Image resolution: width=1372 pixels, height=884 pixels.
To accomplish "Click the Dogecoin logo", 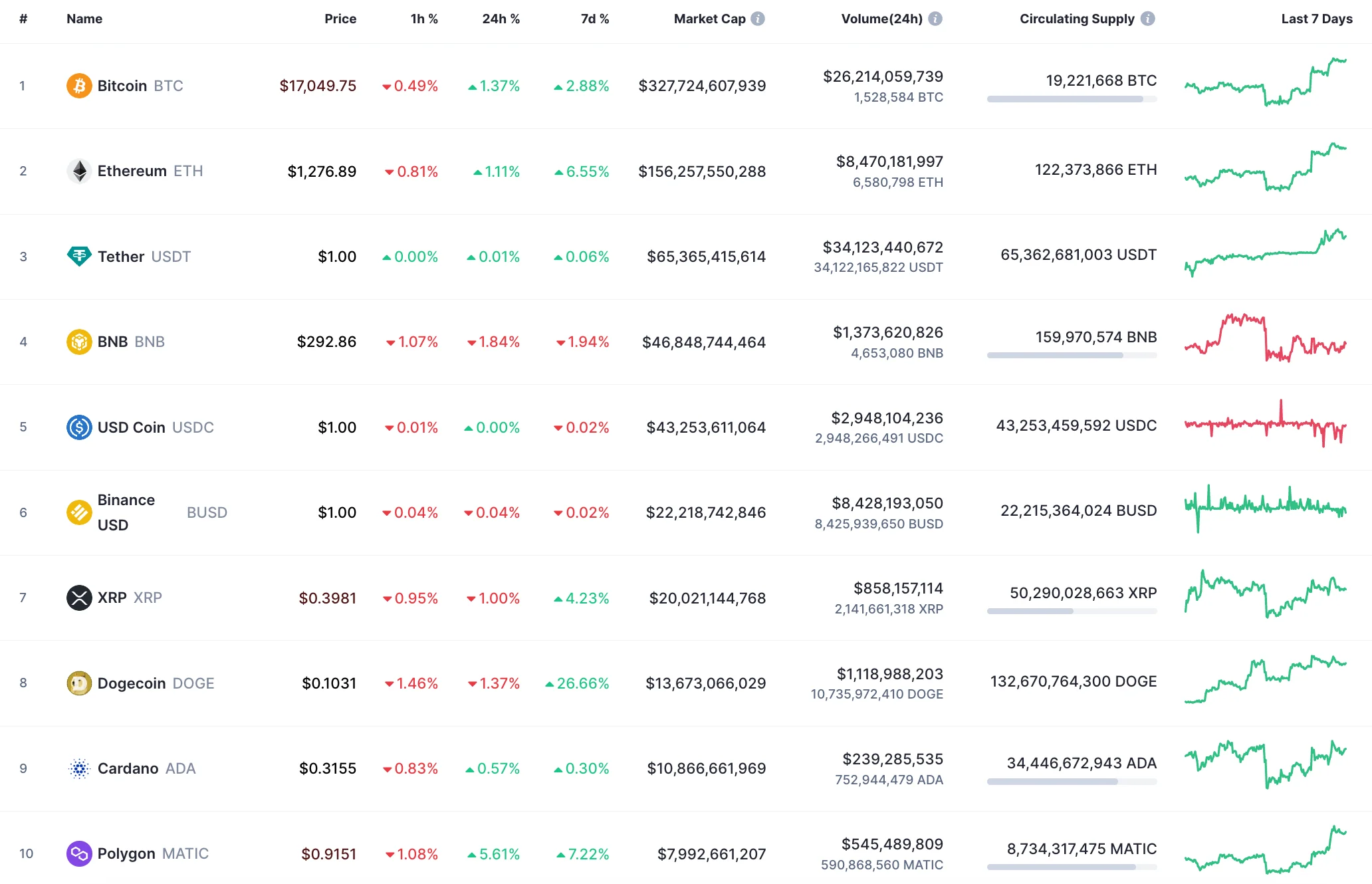I will tap(79, 683).
